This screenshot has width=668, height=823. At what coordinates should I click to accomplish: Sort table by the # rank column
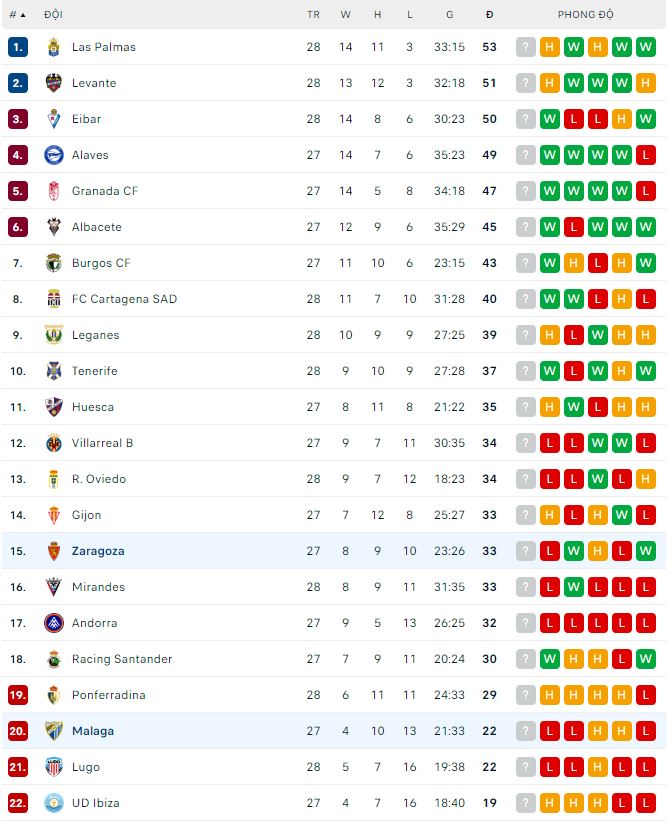pyautogui.click(x=17, y=15)
